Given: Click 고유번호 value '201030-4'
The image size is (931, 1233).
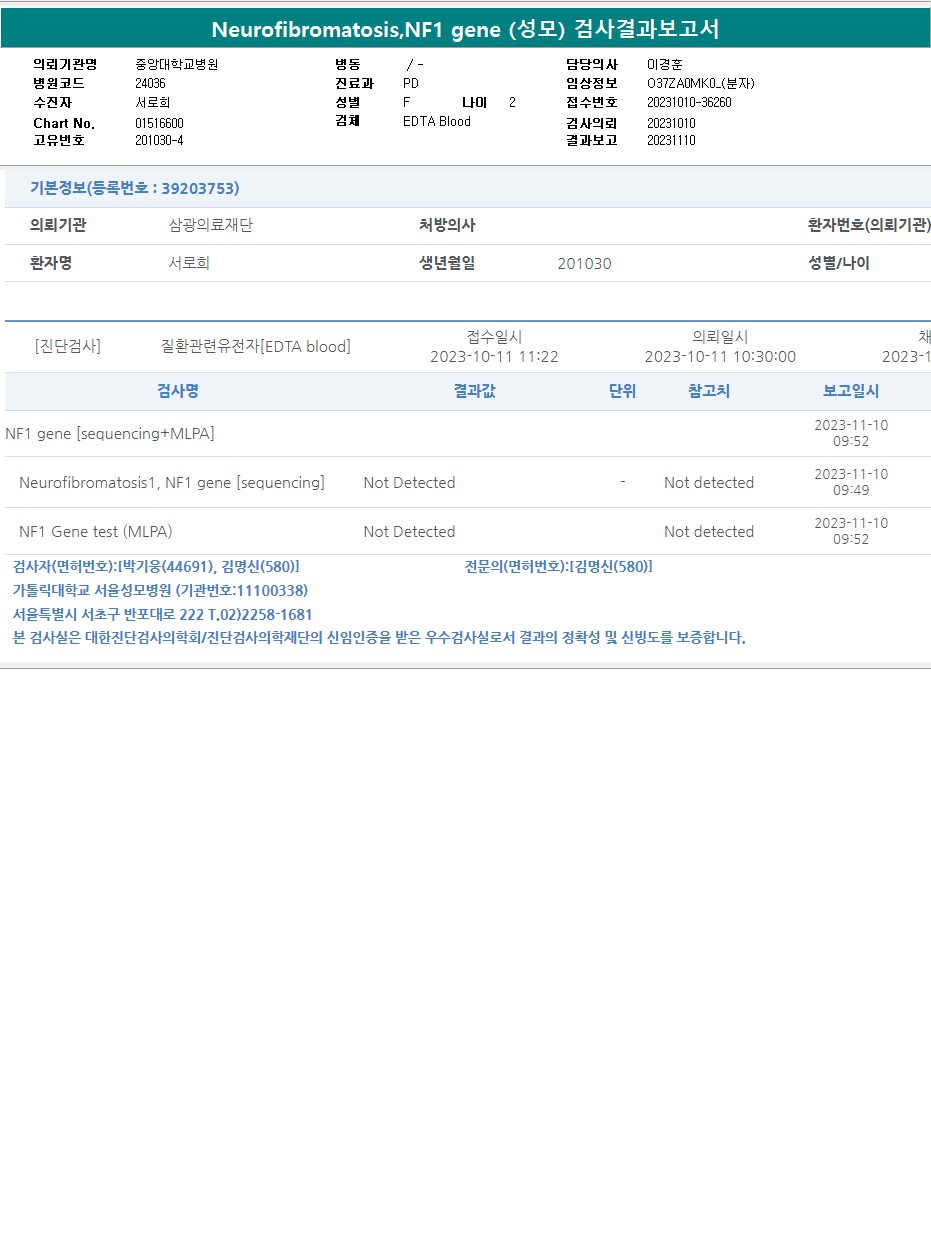Looking at the screenshot, I should point(159,140).
